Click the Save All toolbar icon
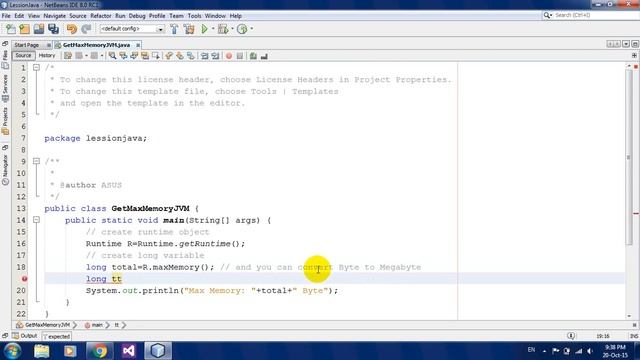This screenshot has width=640, height=360. point(53,29)
